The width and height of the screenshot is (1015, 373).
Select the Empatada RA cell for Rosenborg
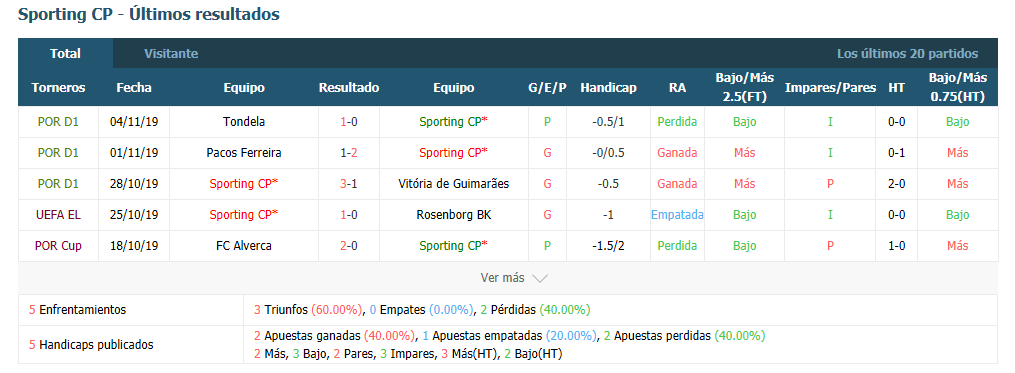[677, 215]
